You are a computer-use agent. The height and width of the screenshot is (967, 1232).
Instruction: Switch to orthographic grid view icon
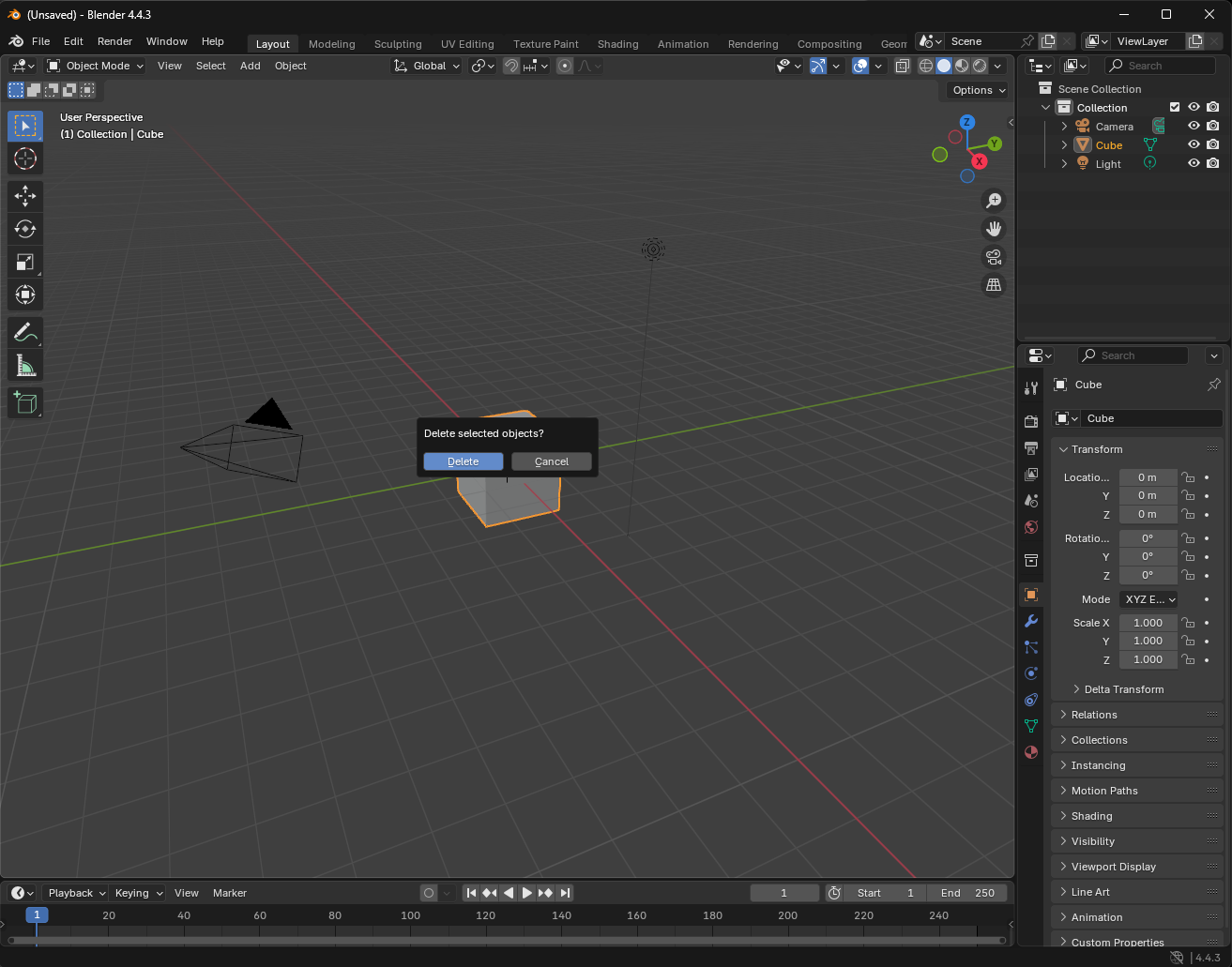click(994, 285)
